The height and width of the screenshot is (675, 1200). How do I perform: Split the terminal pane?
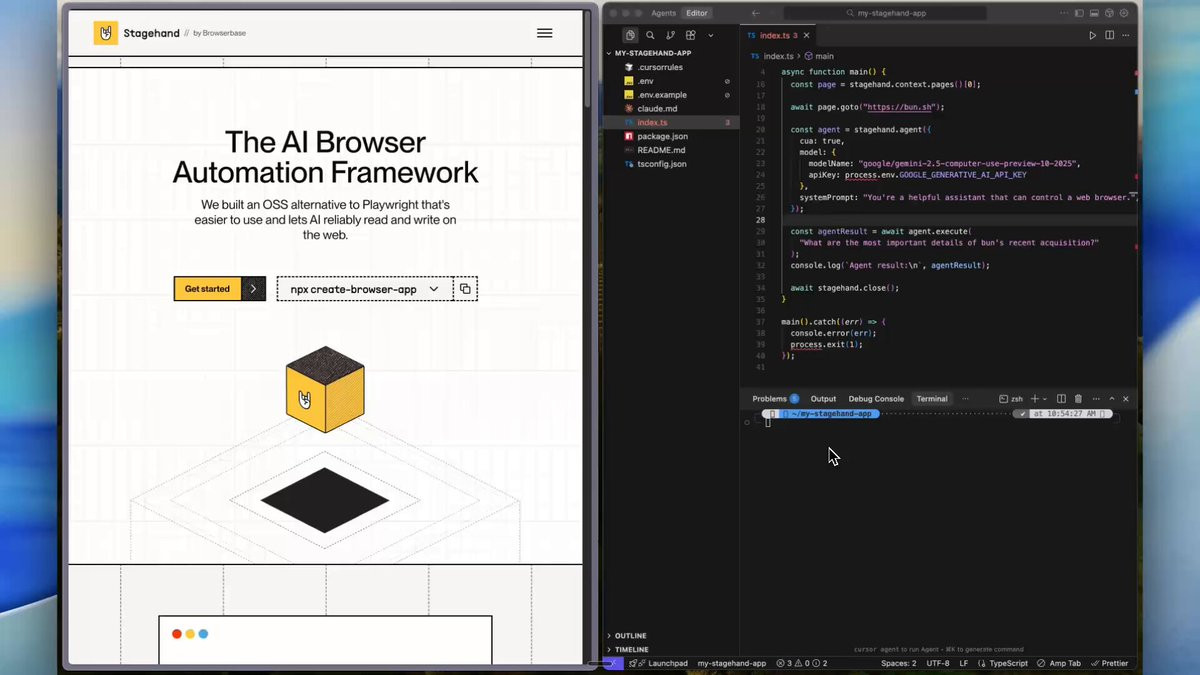(x=1062, y=399)
